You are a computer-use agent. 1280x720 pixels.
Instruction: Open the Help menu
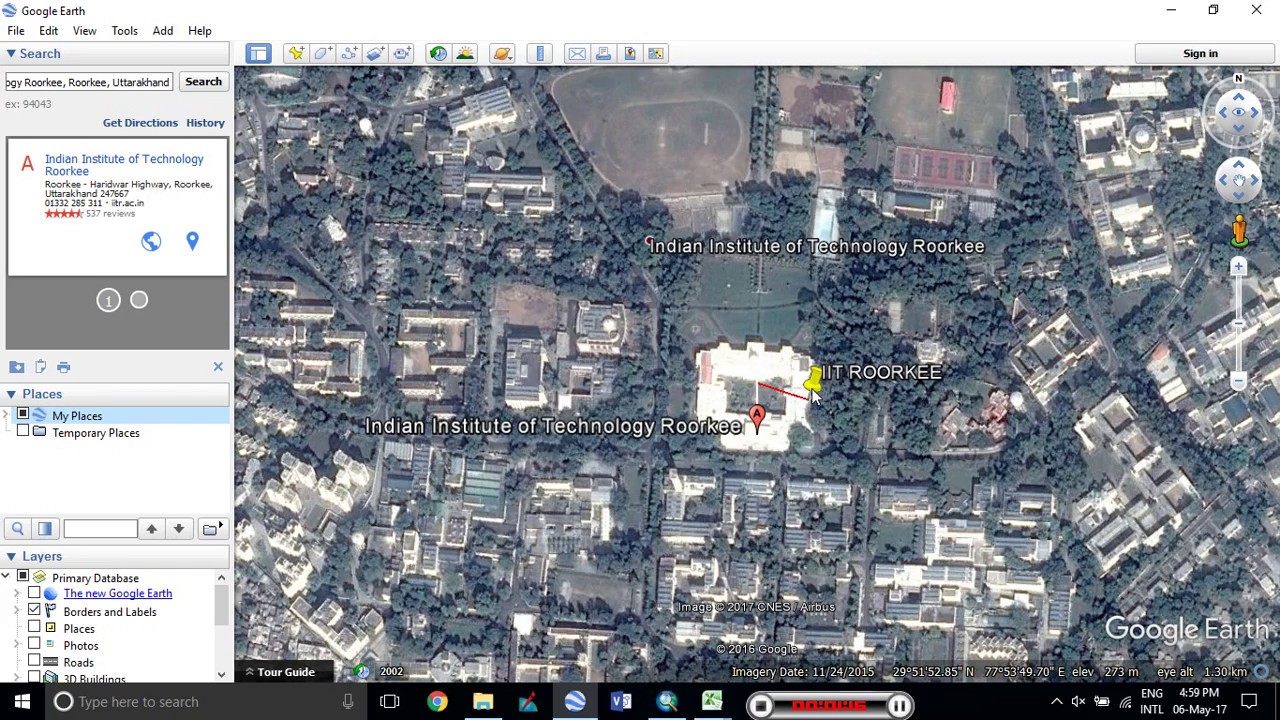[199, 30]
